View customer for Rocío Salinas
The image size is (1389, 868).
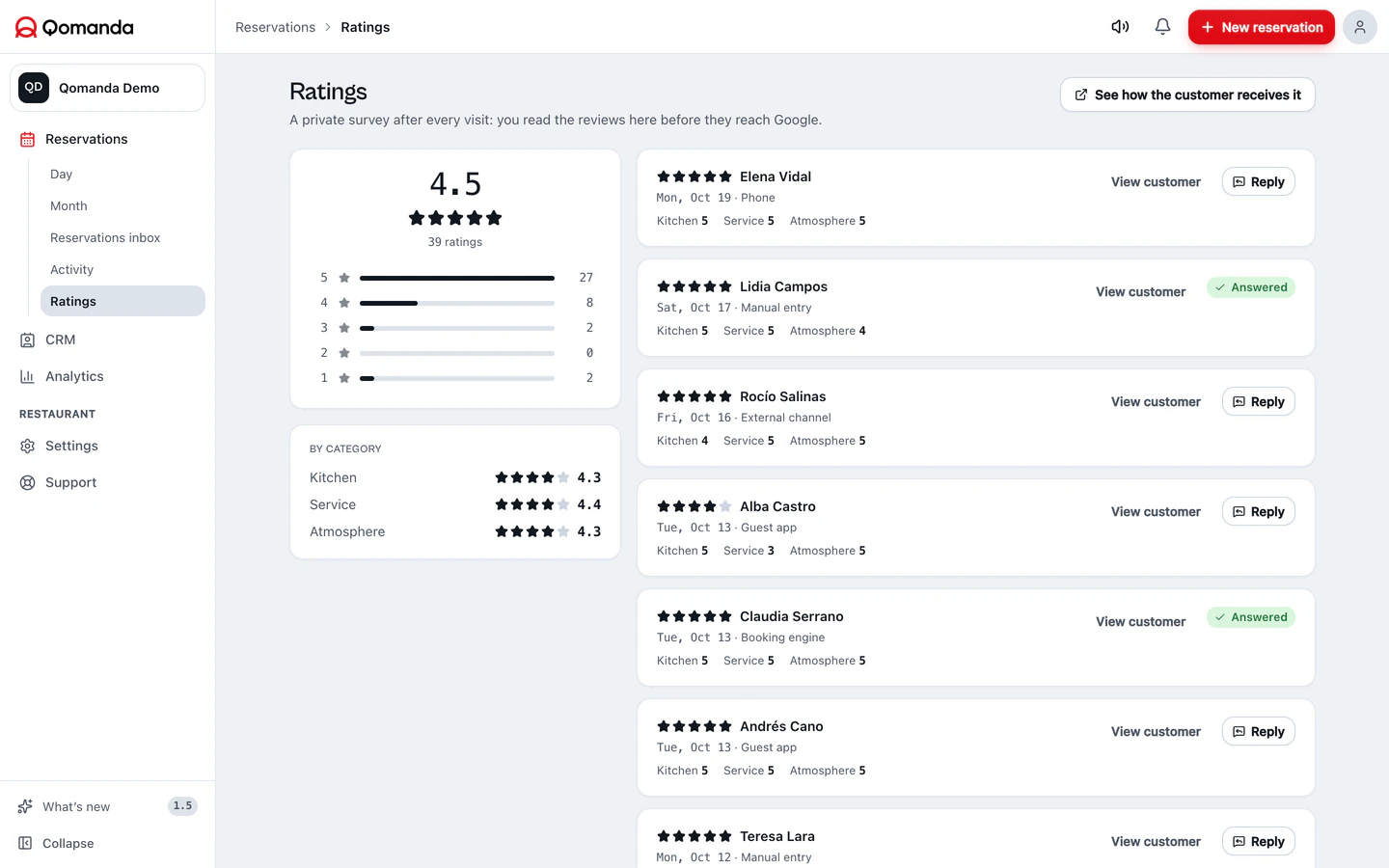[1156, 401]
